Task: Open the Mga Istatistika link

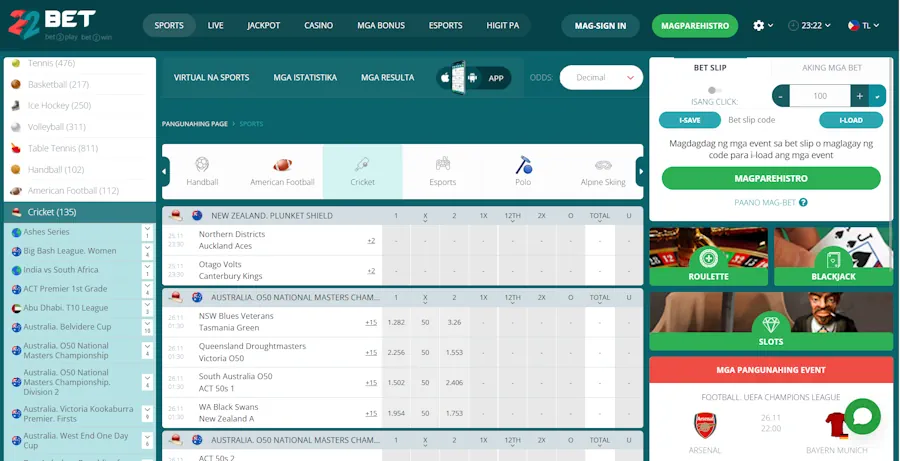Action: (305, 78)
